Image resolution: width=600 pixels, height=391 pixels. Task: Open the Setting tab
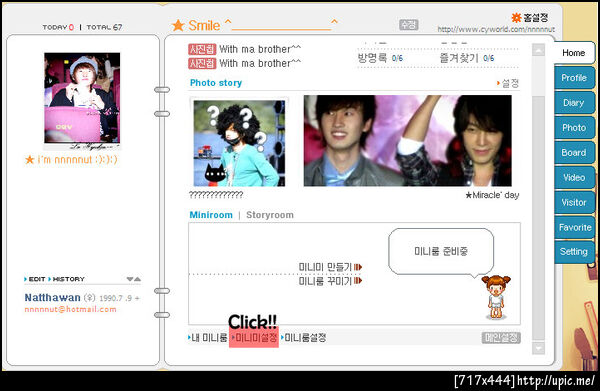point(574,252)
